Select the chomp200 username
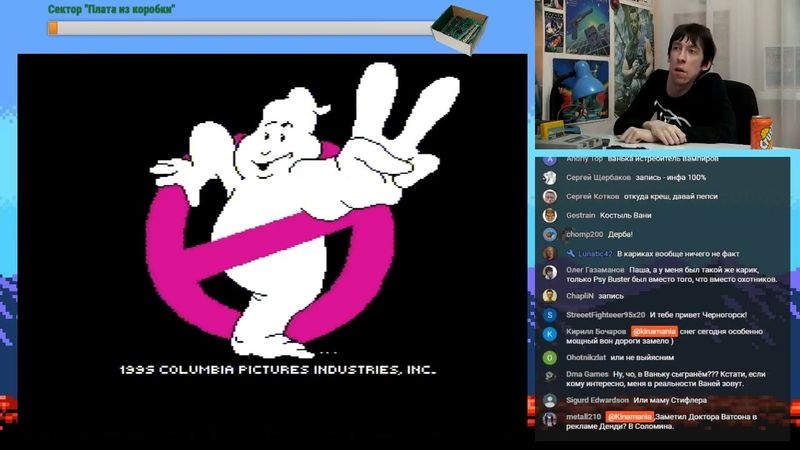This screenshot has height=450, width=800. 585,234
